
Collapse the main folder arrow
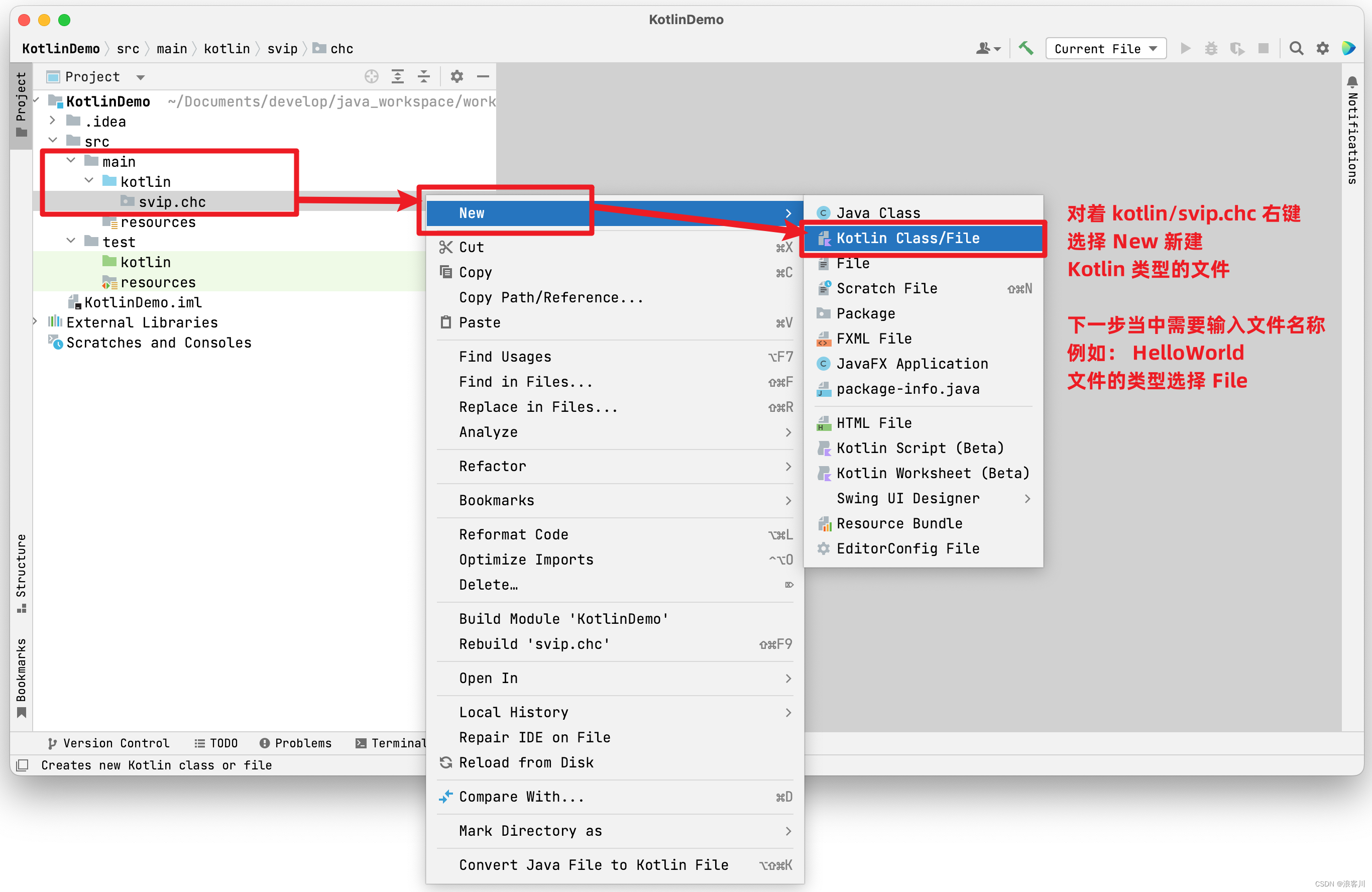[x=71, y=160]
